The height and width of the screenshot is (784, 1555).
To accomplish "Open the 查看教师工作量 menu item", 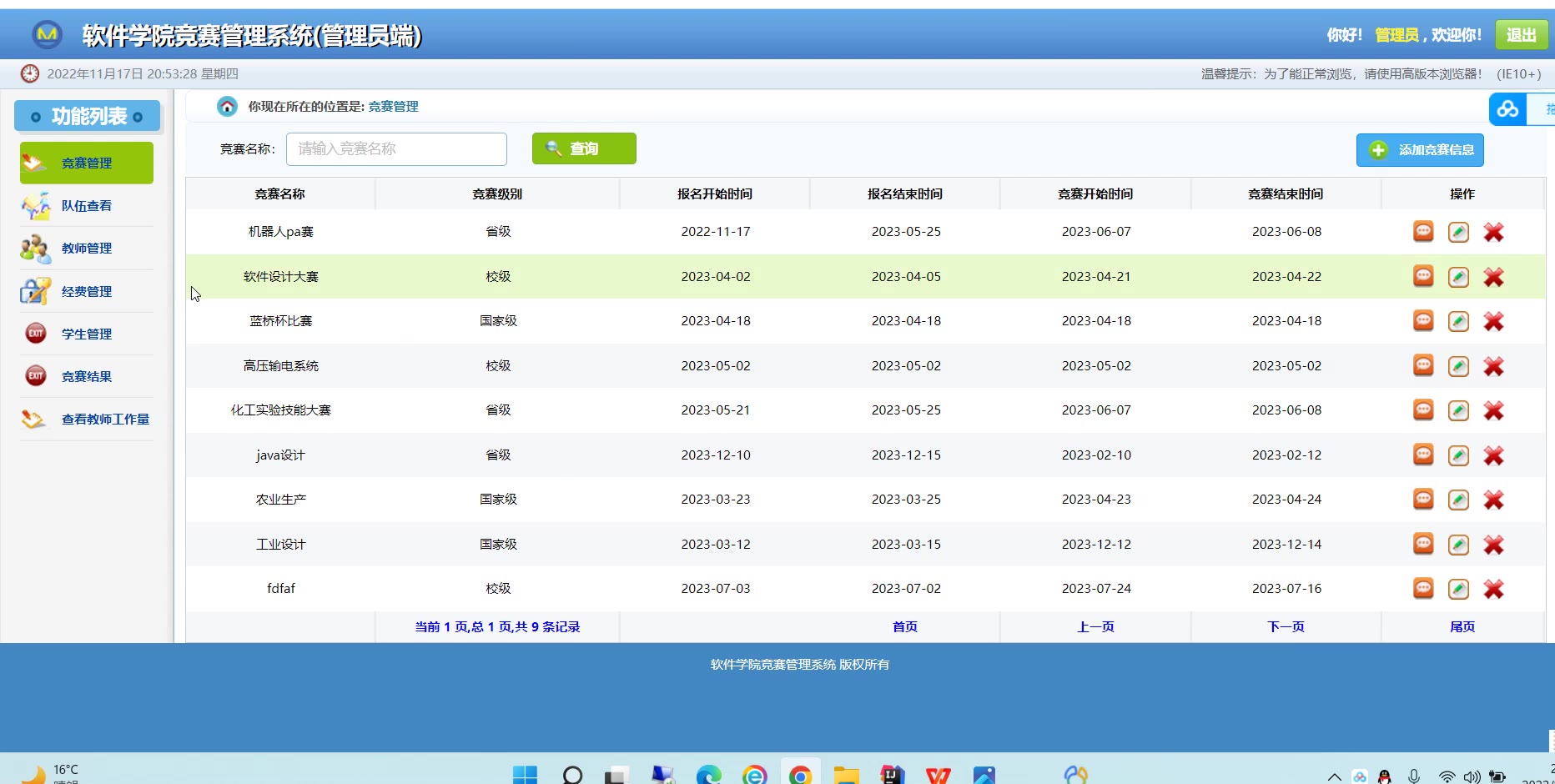I will click(105, 420).
